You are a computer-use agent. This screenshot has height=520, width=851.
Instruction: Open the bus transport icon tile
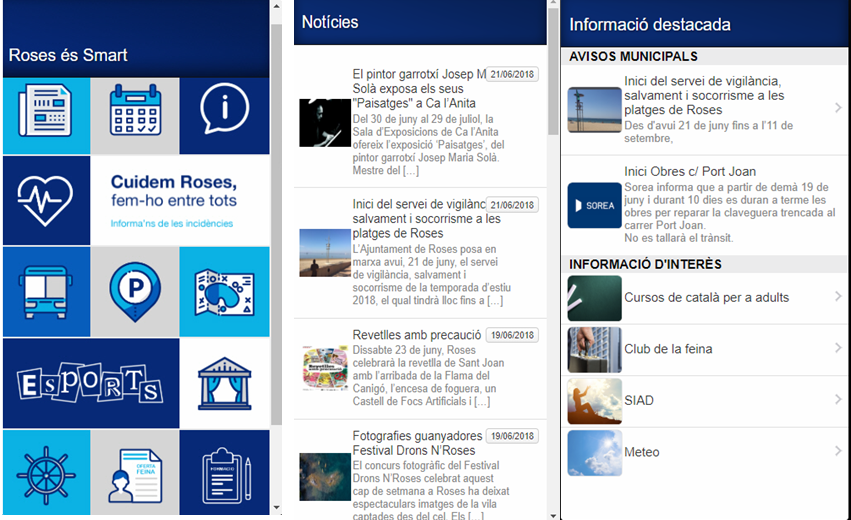coord(46,291)
